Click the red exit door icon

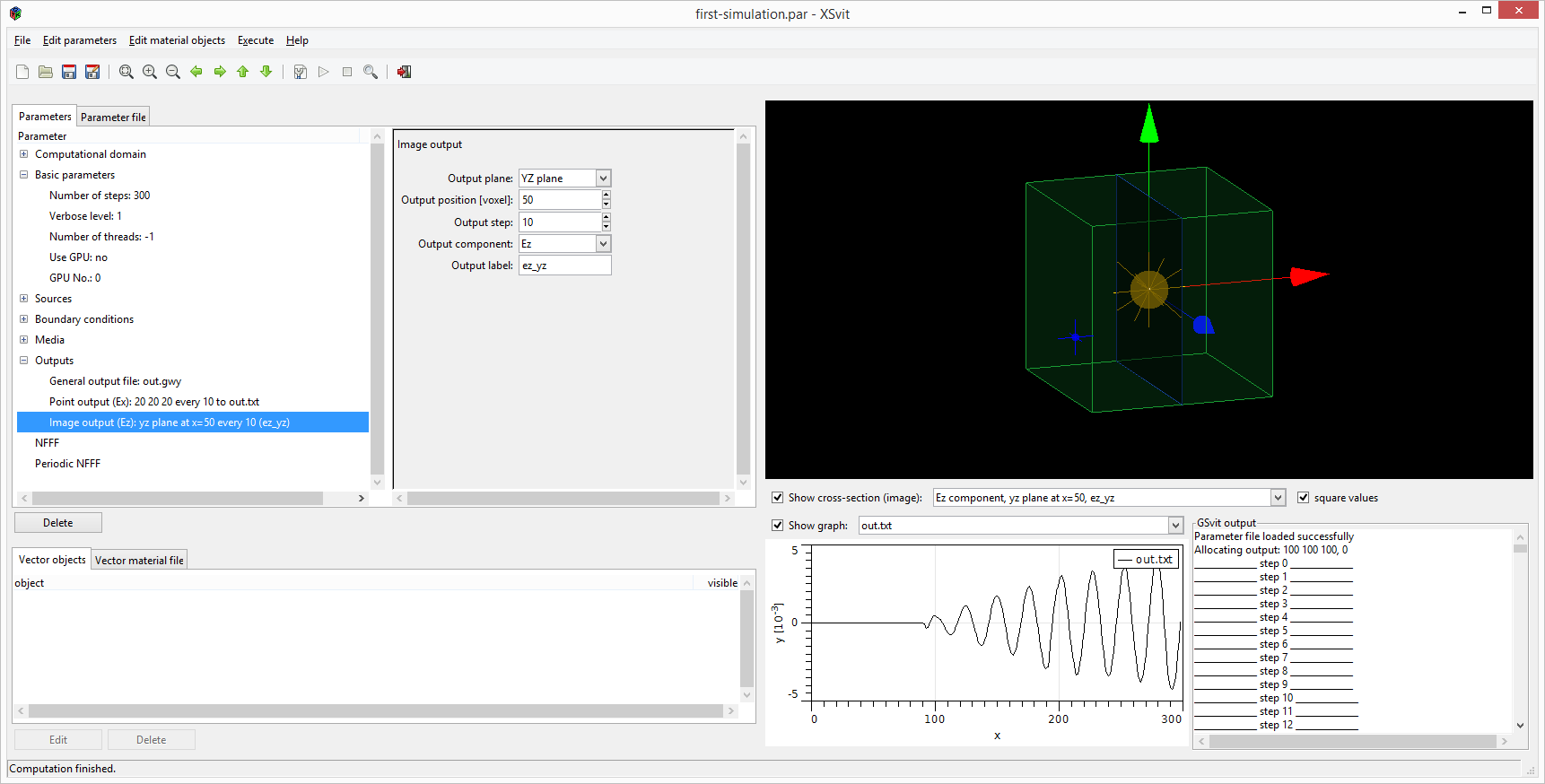(x=404, y=72)
